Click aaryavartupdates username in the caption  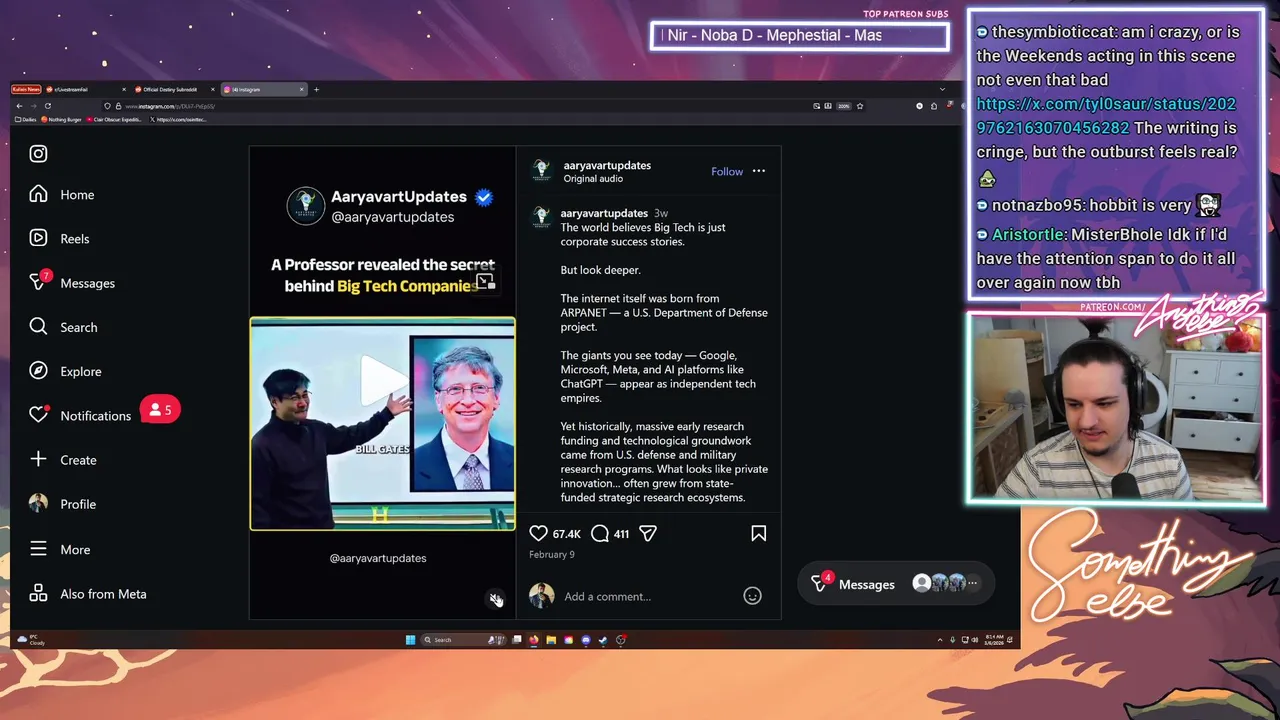pyautogui.click(x=604, y=213)
